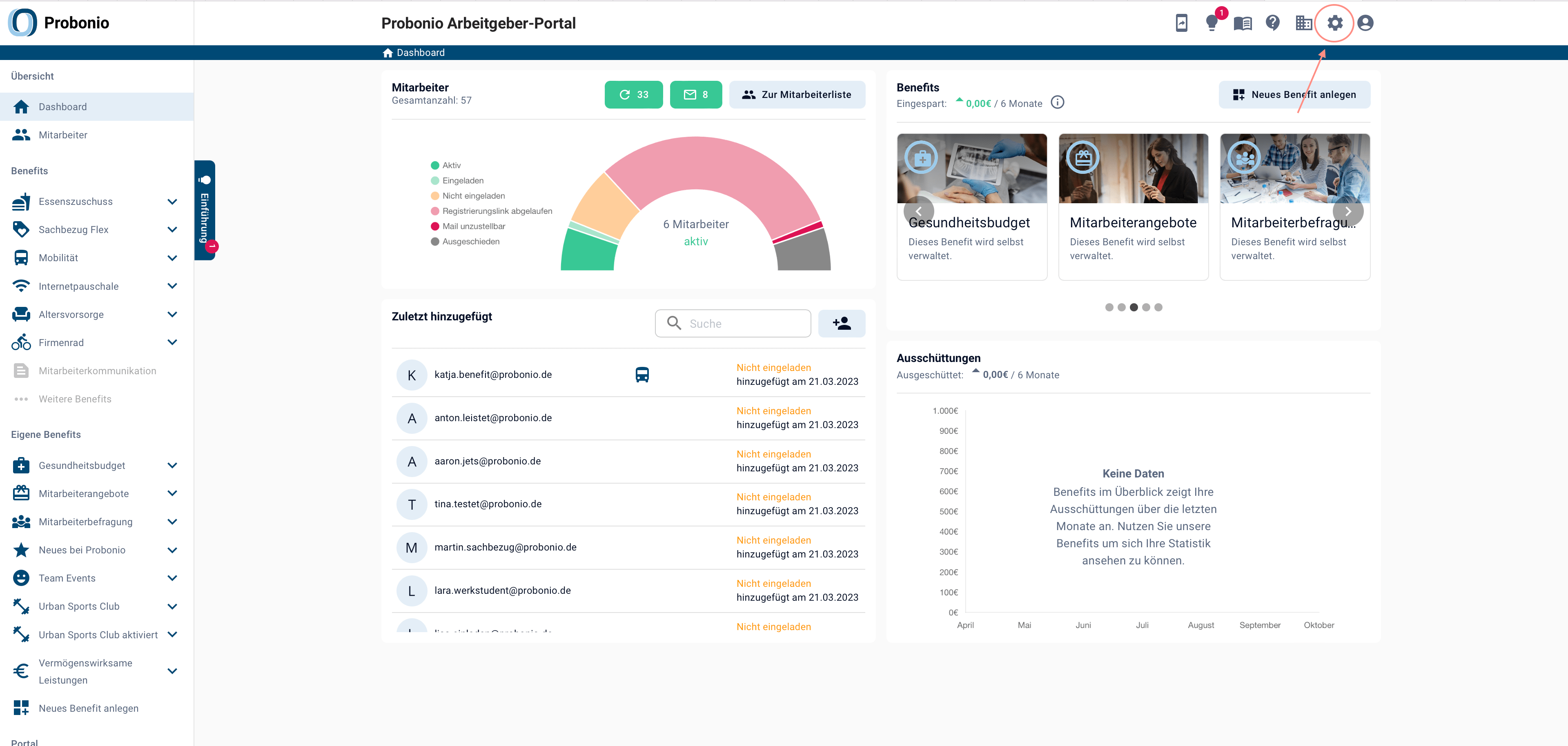Click the star icon beside Neues bei Probonio
The width and height of the screenshot is (1568, 746).
[21, 550]
